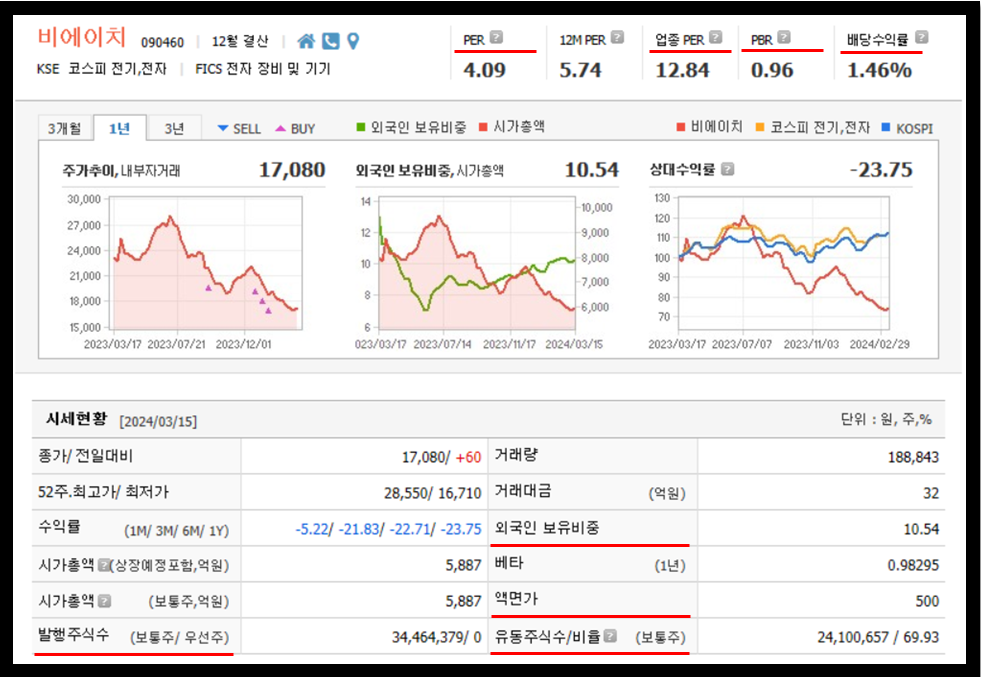Click the par value 500
This screenshot has width=981, height=677.
tap(927, 601)
